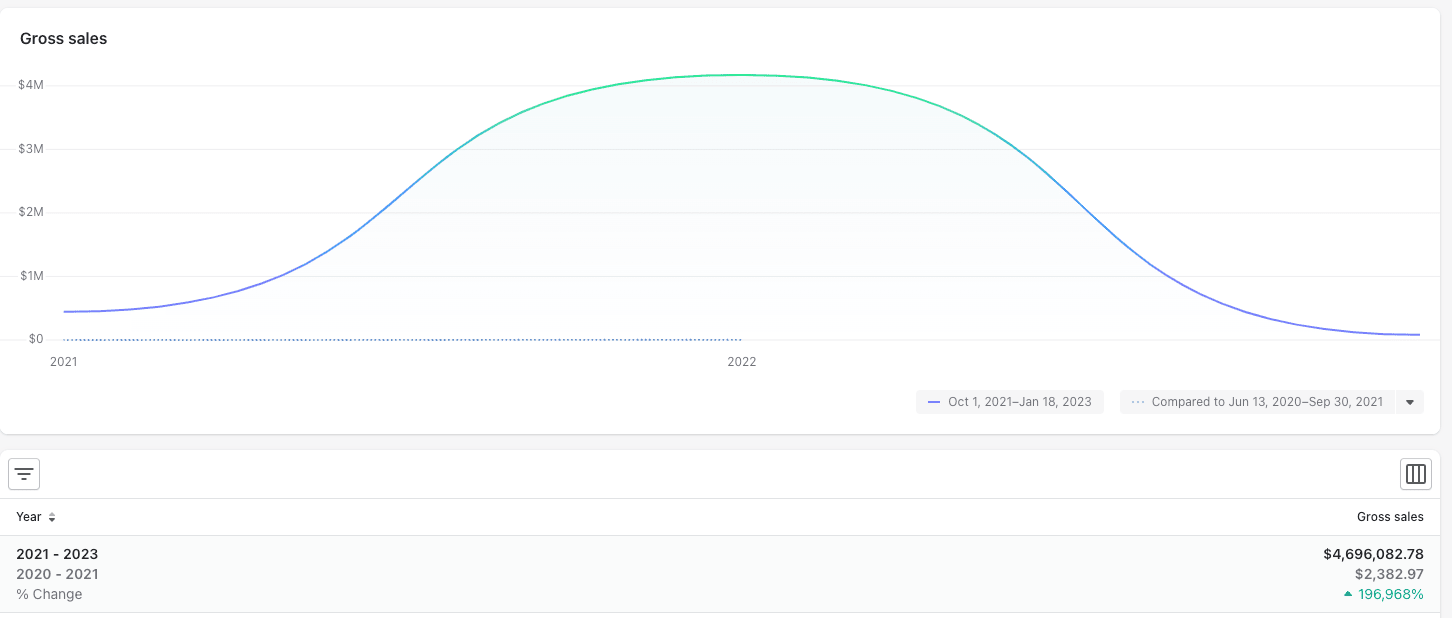The height and width of the screenshot is (618, 1452).
Task: Toggle the Compared to Jun 13, 2020 series
Action: 1266,402
